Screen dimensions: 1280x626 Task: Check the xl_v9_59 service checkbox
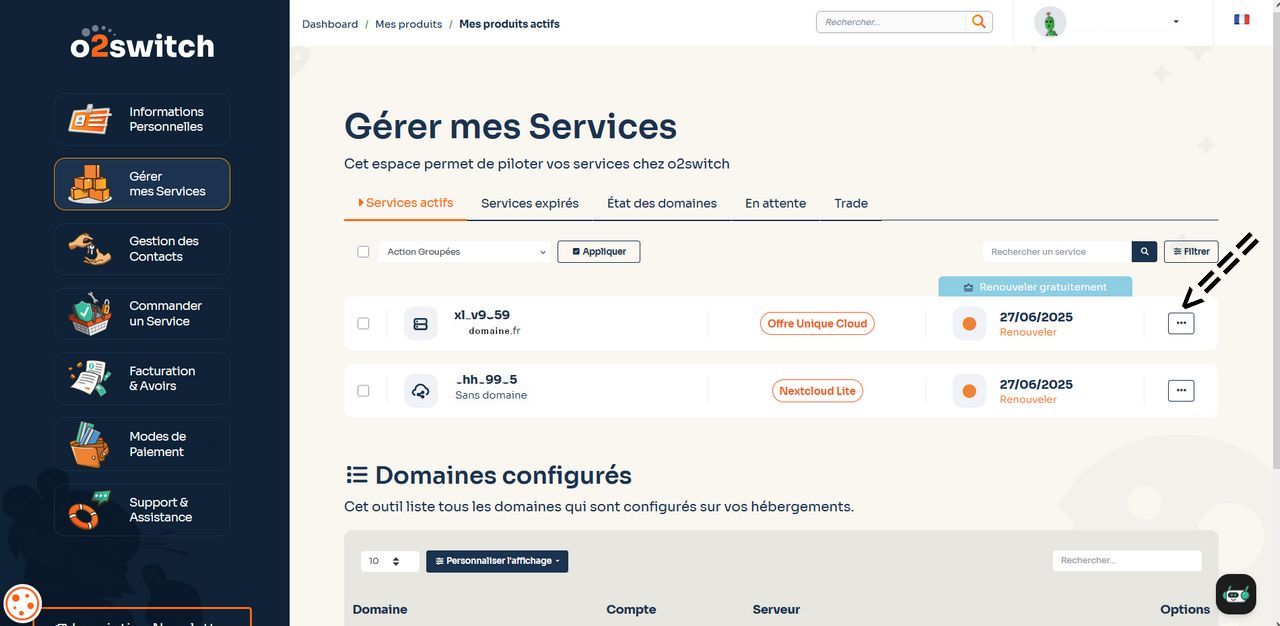point(363,323)
